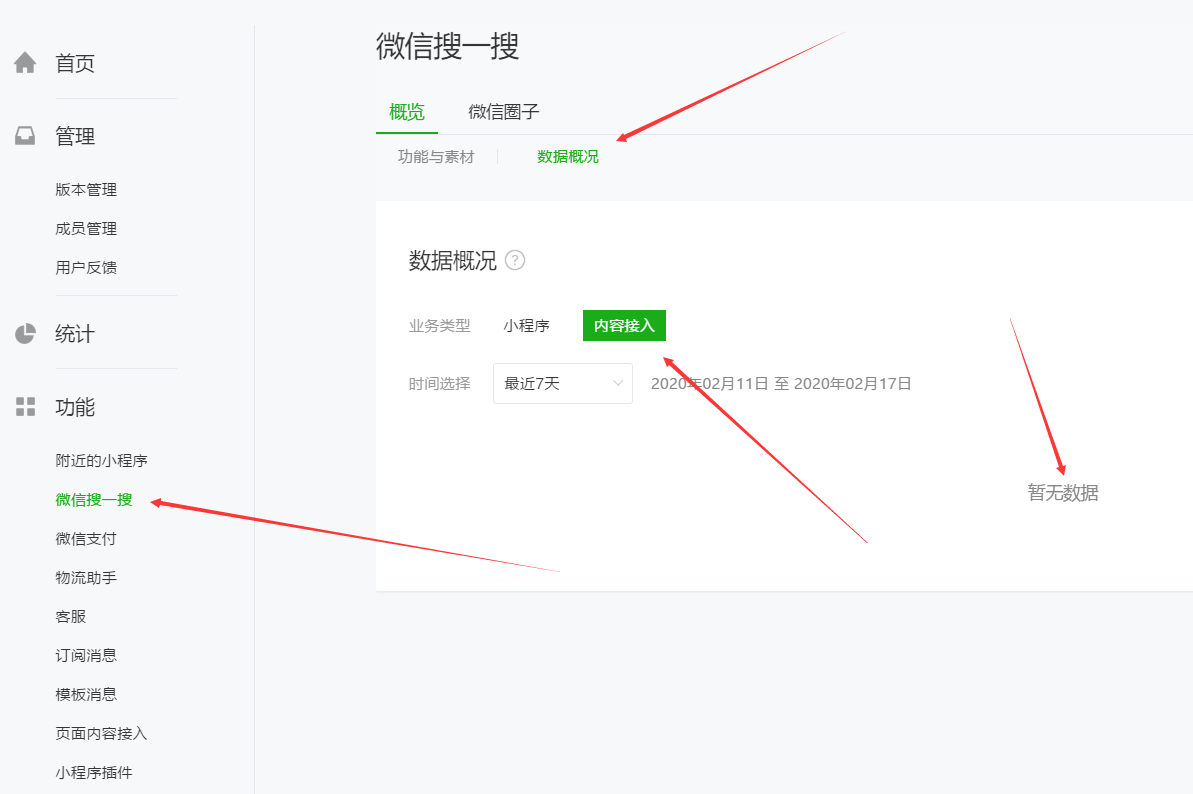Open 订阅消息
This screenshot has width=1193, height=794.
click(x=86, y=656)
